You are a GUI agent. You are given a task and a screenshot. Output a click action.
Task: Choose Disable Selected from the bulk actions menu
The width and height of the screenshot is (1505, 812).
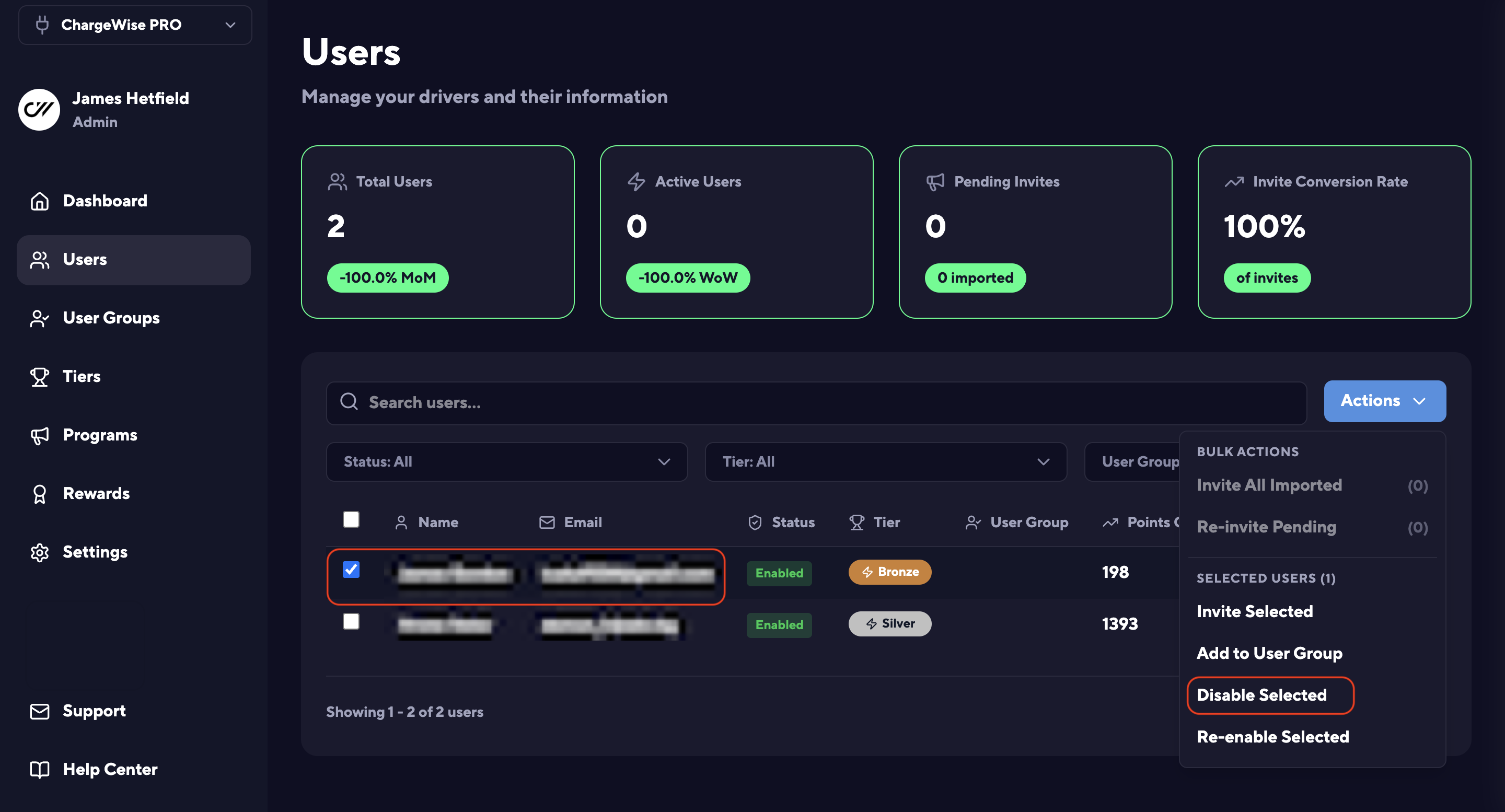[1261, 695]
